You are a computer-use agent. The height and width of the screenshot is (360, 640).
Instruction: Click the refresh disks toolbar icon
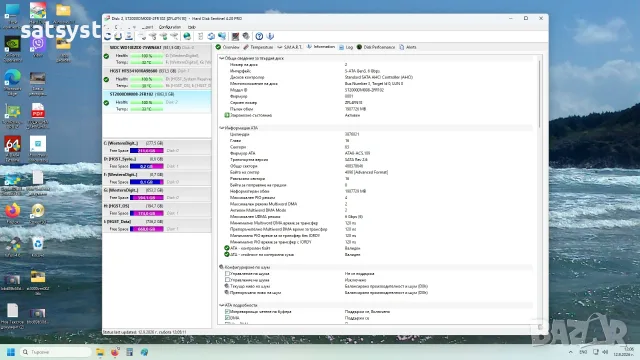pyautogui.click(x=108, y=36)
